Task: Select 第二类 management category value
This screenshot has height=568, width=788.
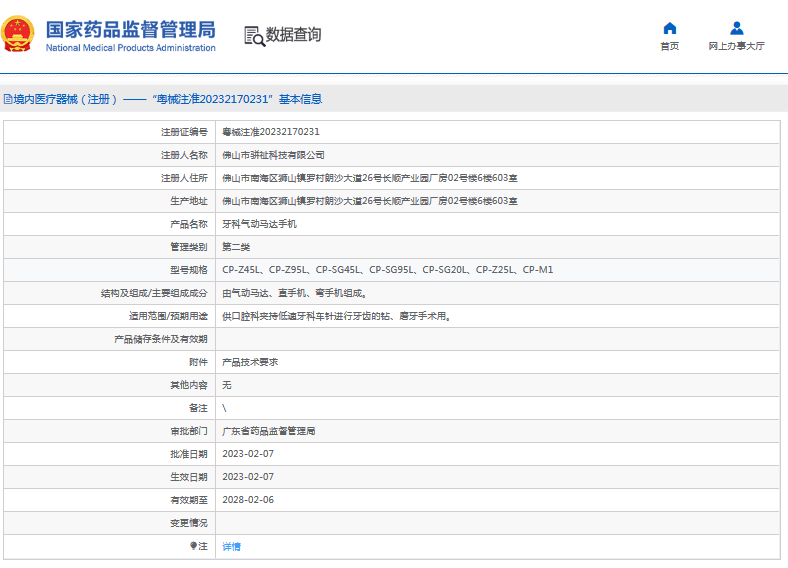Action: coord(236,247)
